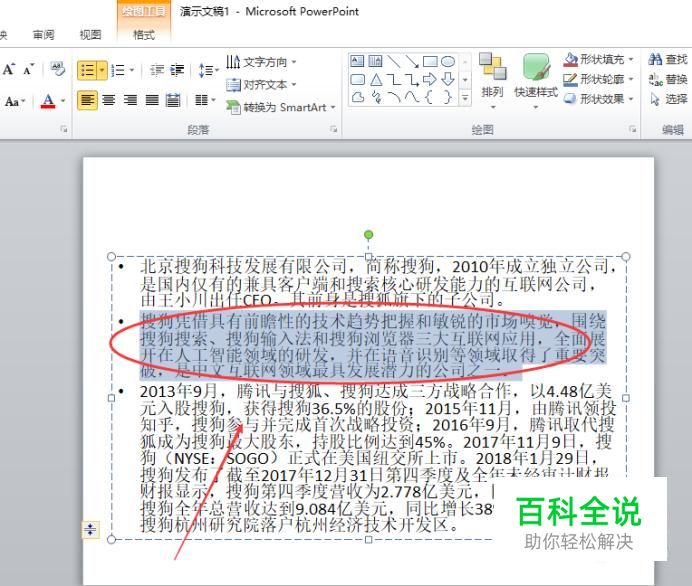Open the Aa change case menu
This screenshot has height=586, width=692.
15,101
